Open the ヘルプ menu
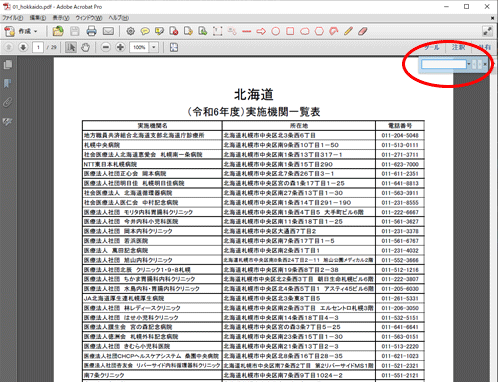The width and height of the screenshot is (498, 382). 119,18
